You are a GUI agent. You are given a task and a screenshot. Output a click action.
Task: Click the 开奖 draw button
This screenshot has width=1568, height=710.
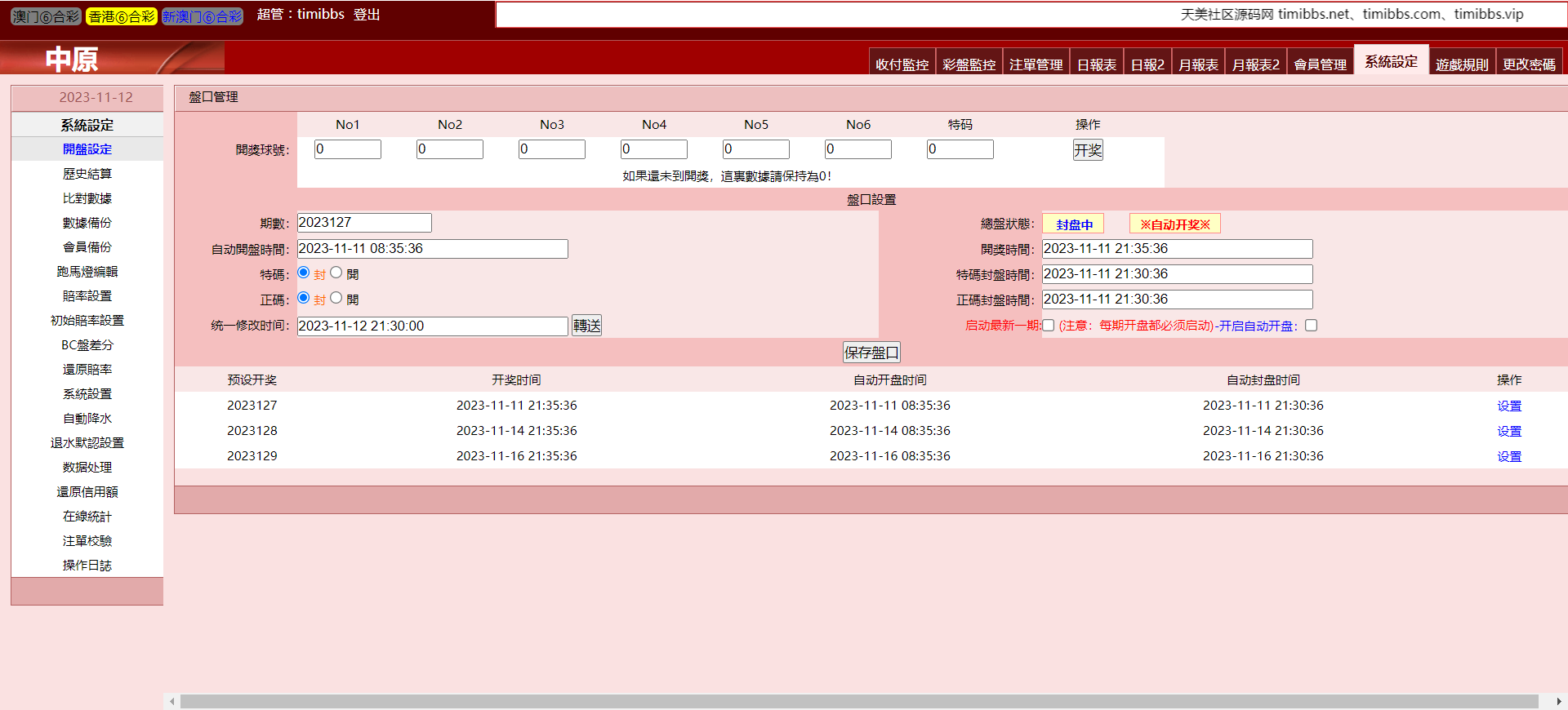click(x=1088, y=150)
